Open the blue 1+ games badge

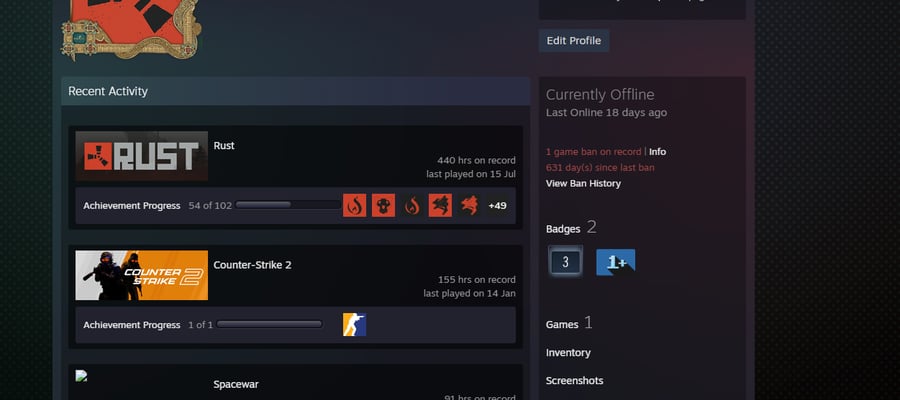click(616, 262)
